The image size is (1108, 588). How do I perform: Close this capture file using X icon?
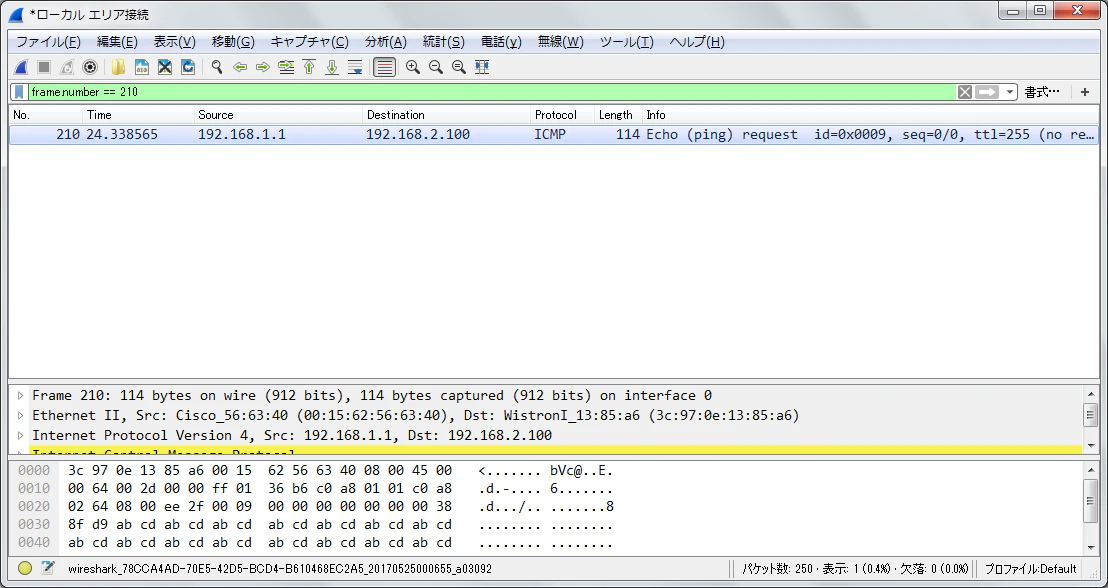pyautogui.click(x=165, y=67)
